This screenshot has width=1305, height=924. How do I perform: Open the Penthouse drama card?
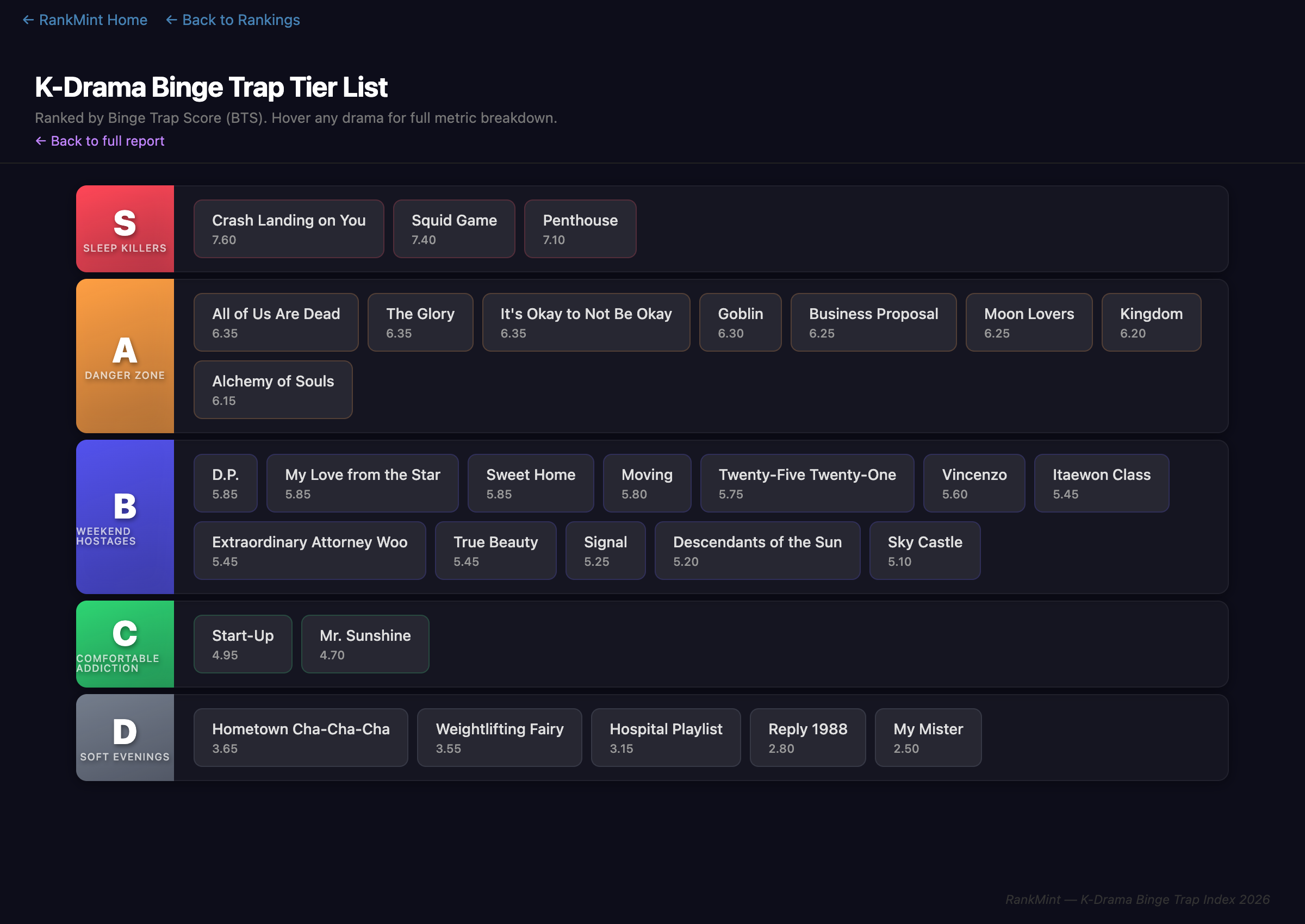tap(580, 229)
